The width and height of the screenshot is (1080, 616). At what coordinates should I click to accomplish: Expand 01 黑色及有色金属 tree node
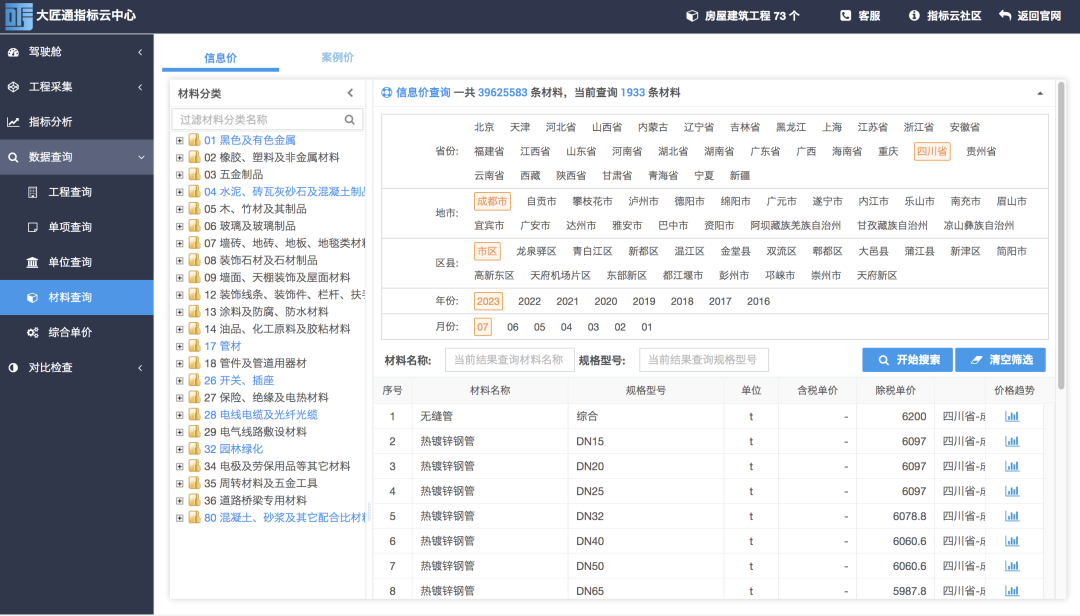[x=180, y=141]
